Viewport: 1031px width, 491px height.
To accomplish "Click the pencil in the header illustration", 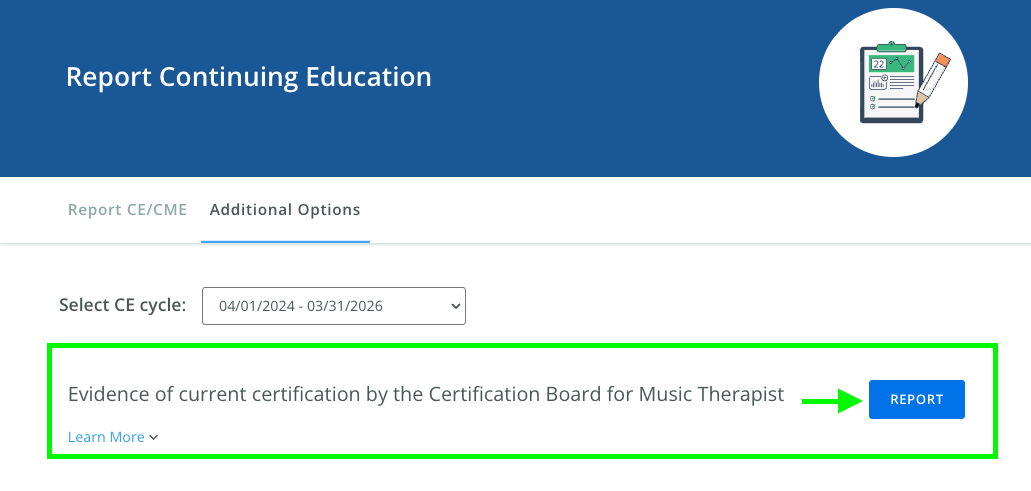I will 935,79.
